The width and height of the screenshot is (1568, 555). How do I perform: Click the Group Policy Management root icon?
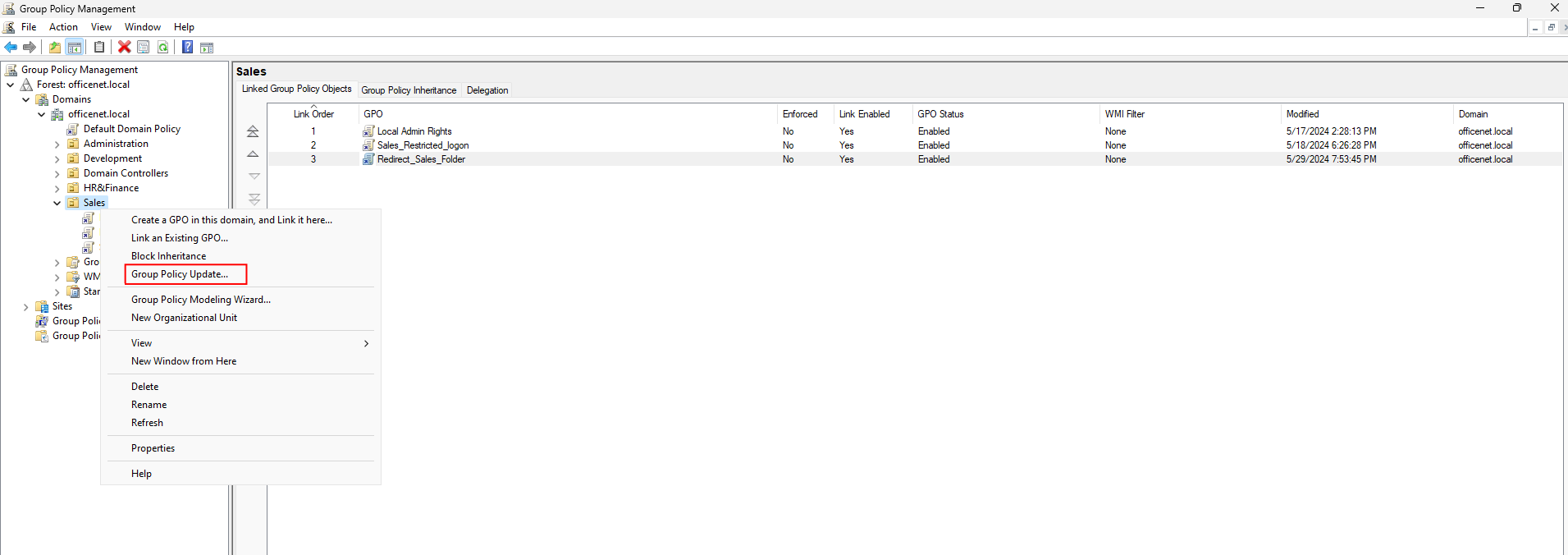[x=11, y=70]
